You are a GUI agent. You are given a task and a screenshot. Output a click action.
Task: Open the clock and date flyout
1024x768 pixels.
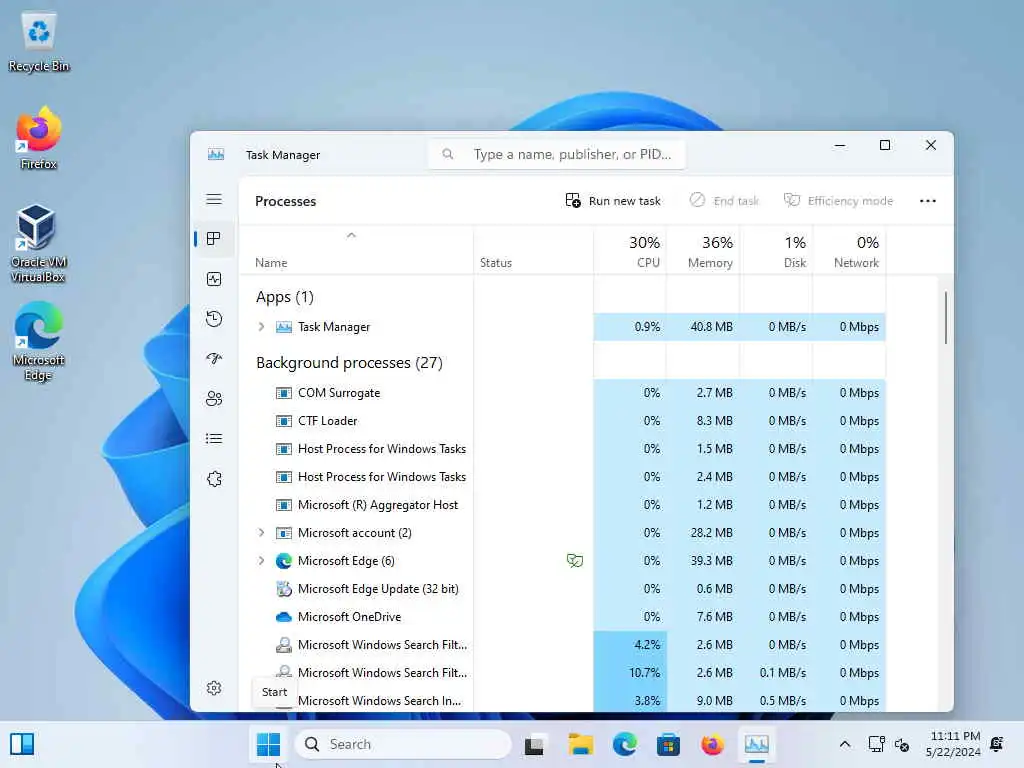coord(953,744)
